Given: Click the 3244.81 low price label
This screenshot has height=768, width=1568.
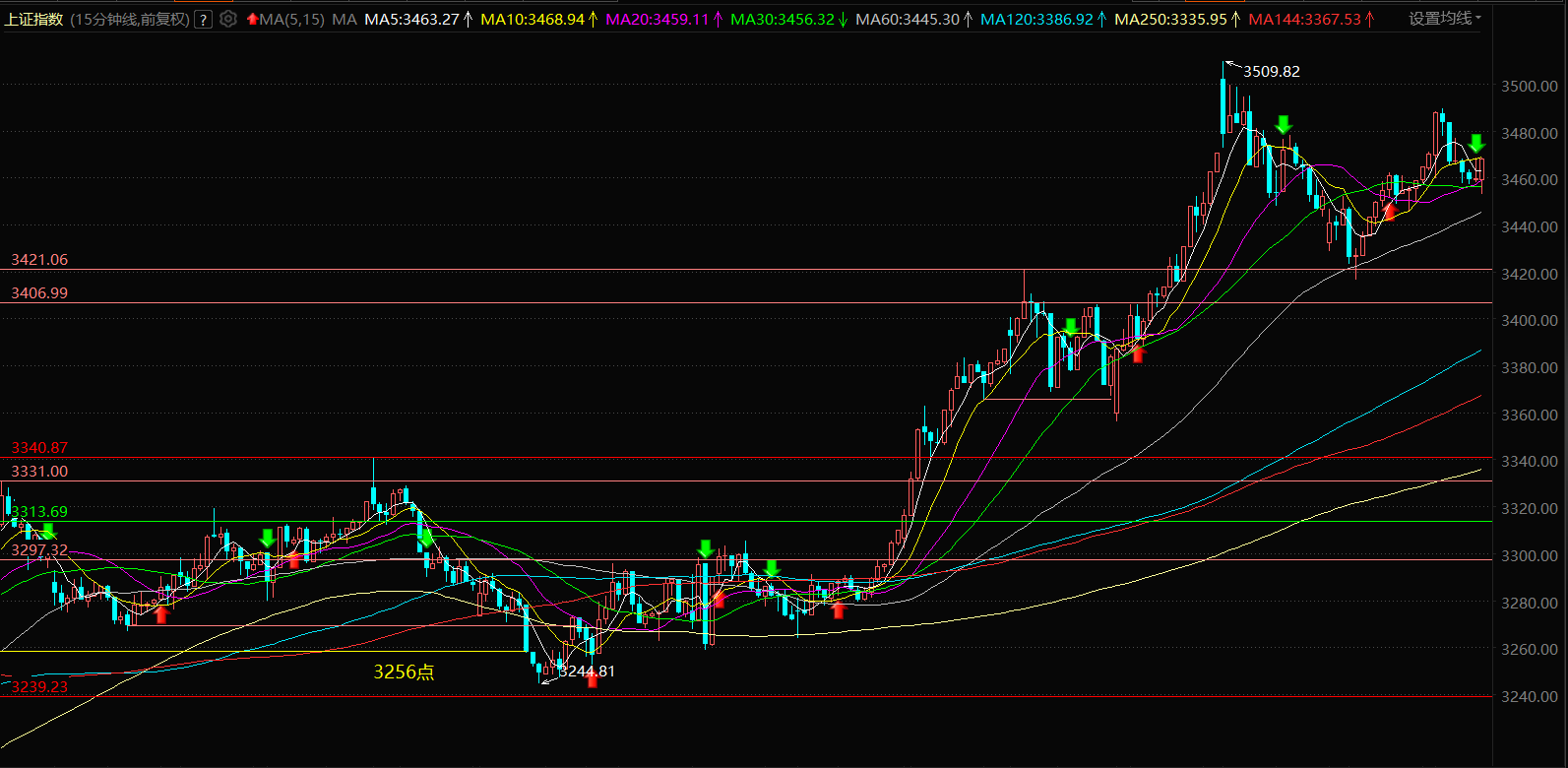Looking at the screenshot, I should pos(587,672).
